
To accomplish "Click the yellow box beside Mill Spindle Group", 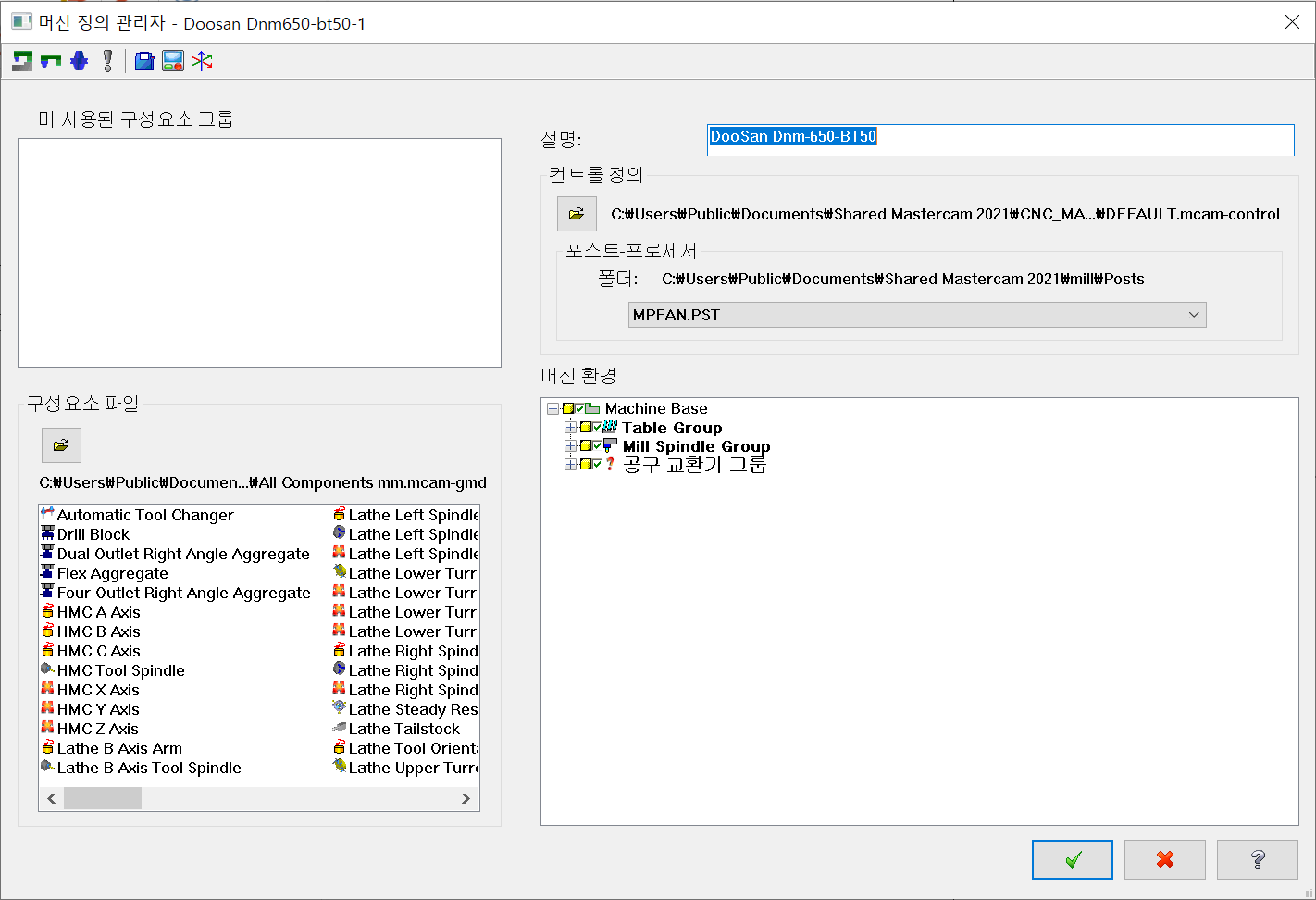I will click(x=586, y=446).
